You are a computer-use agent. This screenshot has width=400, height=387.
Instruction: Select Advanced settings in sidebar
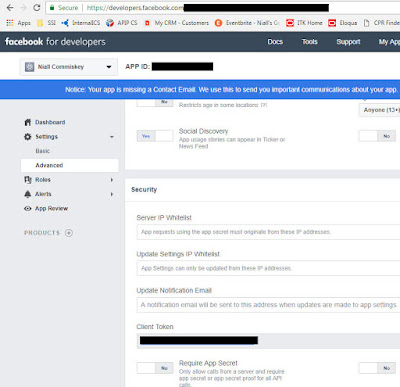69,165
